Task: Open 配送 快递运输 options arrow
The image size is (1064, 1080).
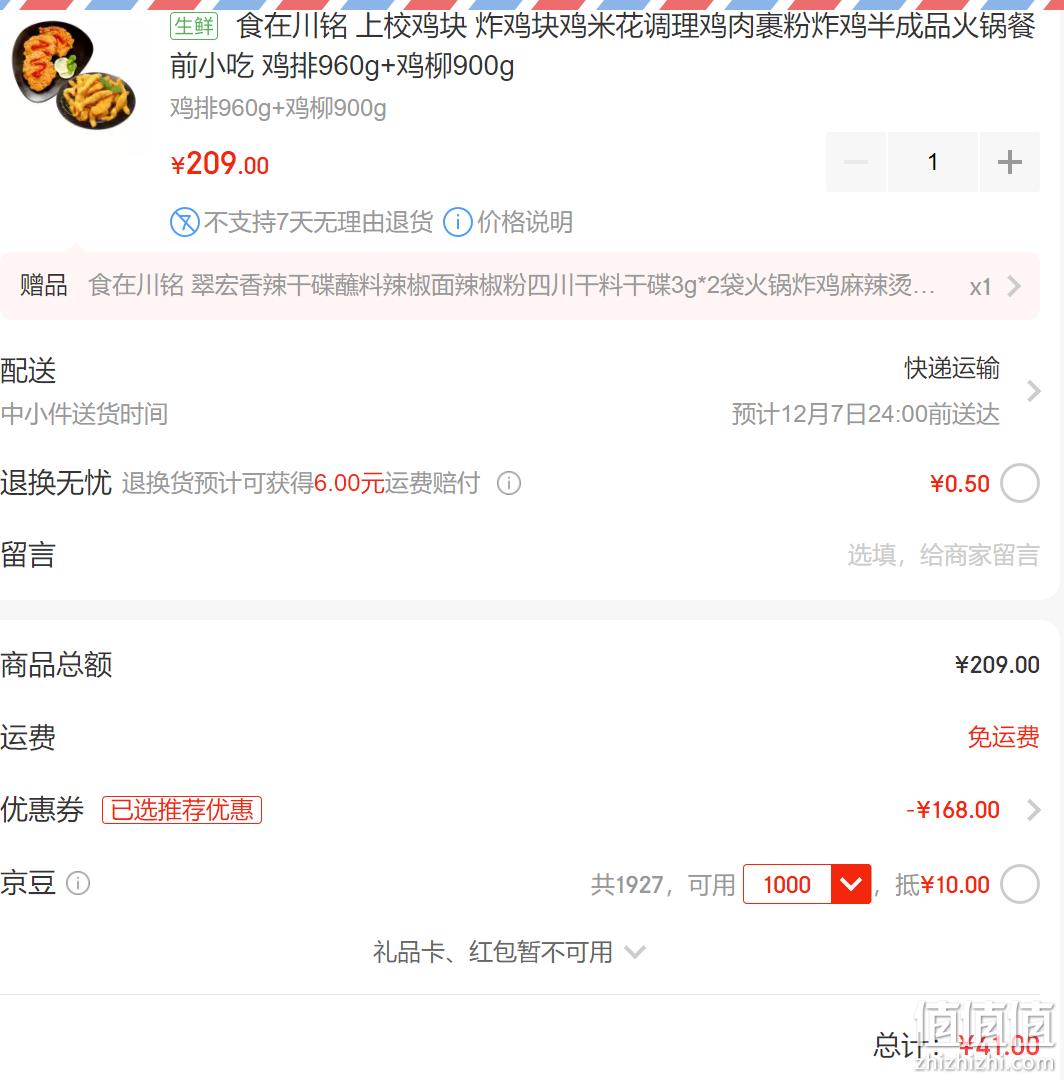Action: pos(1033,391)
